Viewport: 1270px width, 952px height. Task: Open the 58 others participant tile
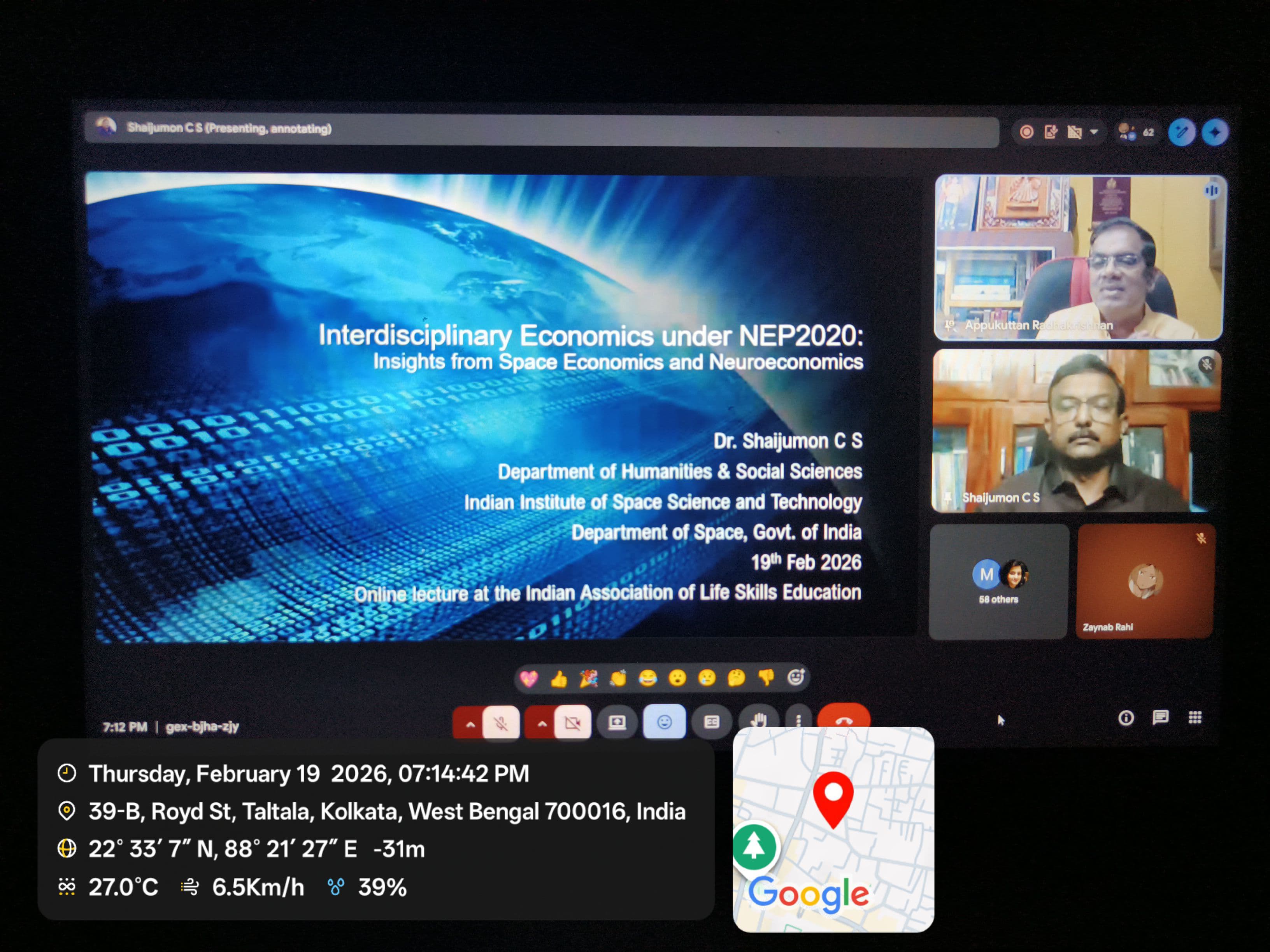tap(998, 581)
